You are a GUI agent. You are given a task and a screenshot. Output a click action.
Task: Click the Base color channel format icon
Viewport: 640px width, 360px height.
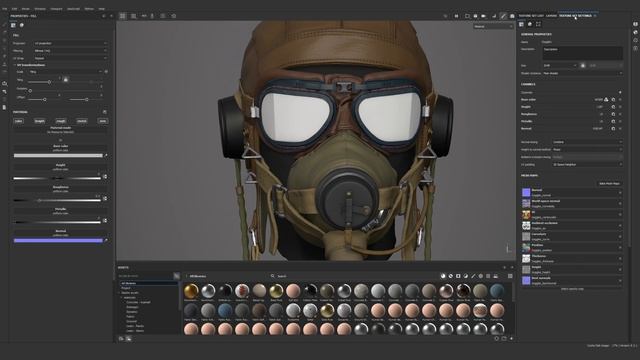coord(613,100)
